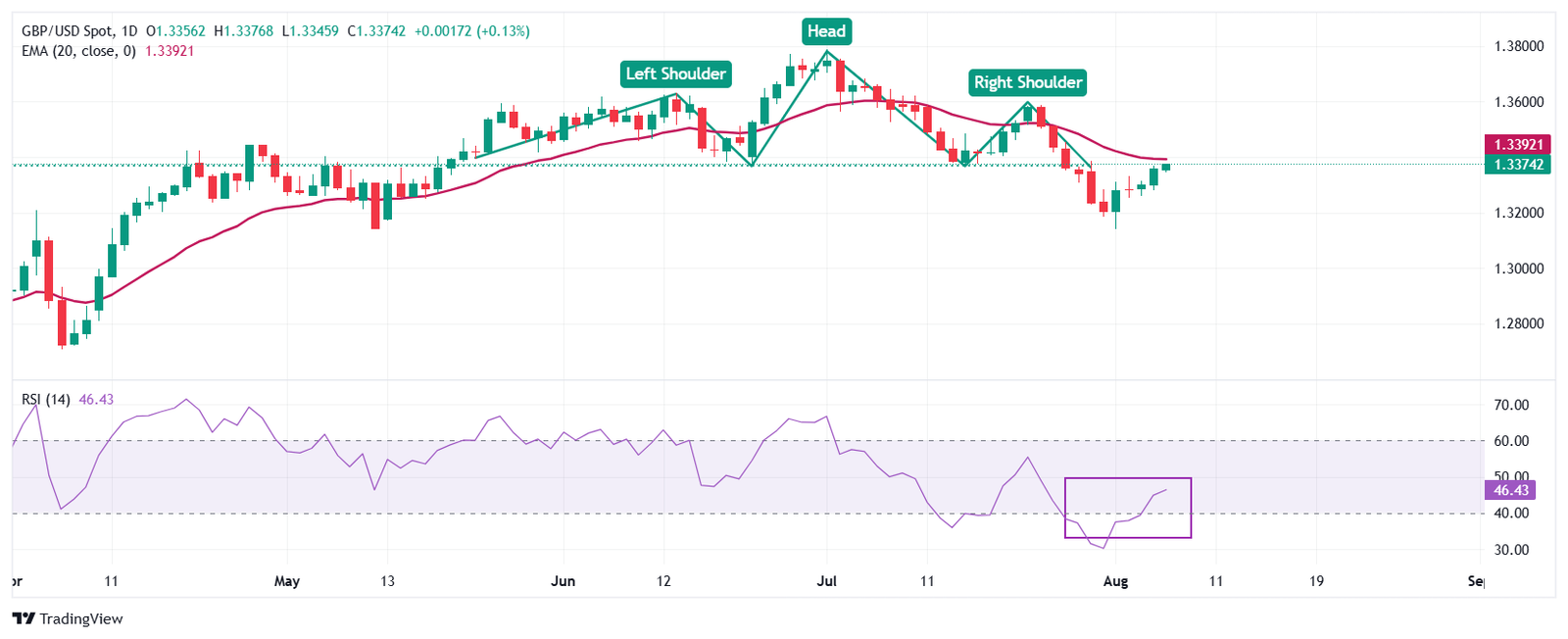The width and height of the screenshot is (1568, 639).
Task: Click the May date label on time axis
Action: pos(287,581)
